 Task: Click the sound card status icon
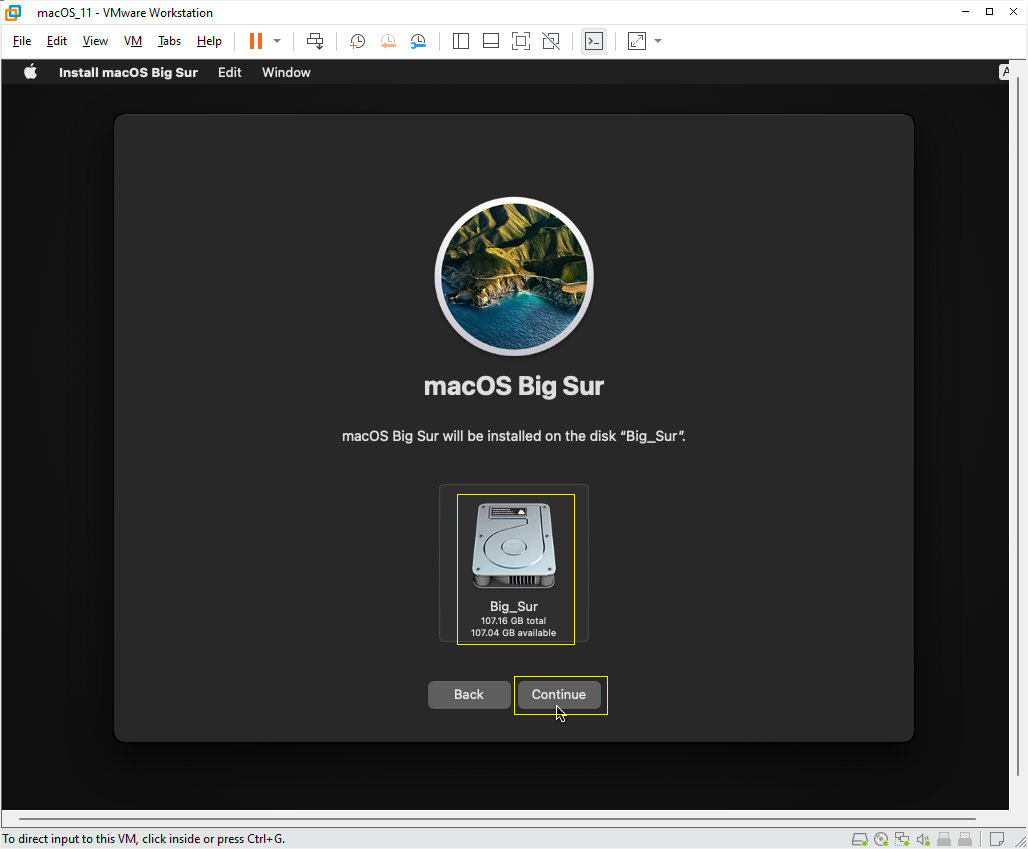click(923, 839)
